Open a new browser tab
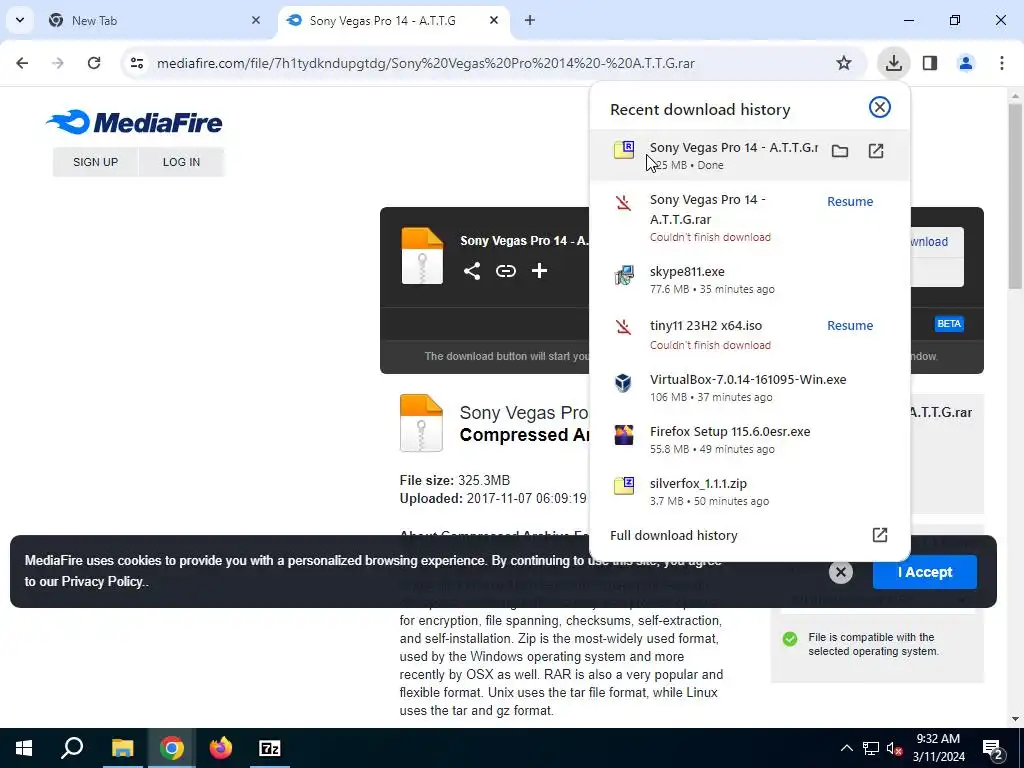The image size is (1024, 768). pyautogui.click(x=530, y=21)
